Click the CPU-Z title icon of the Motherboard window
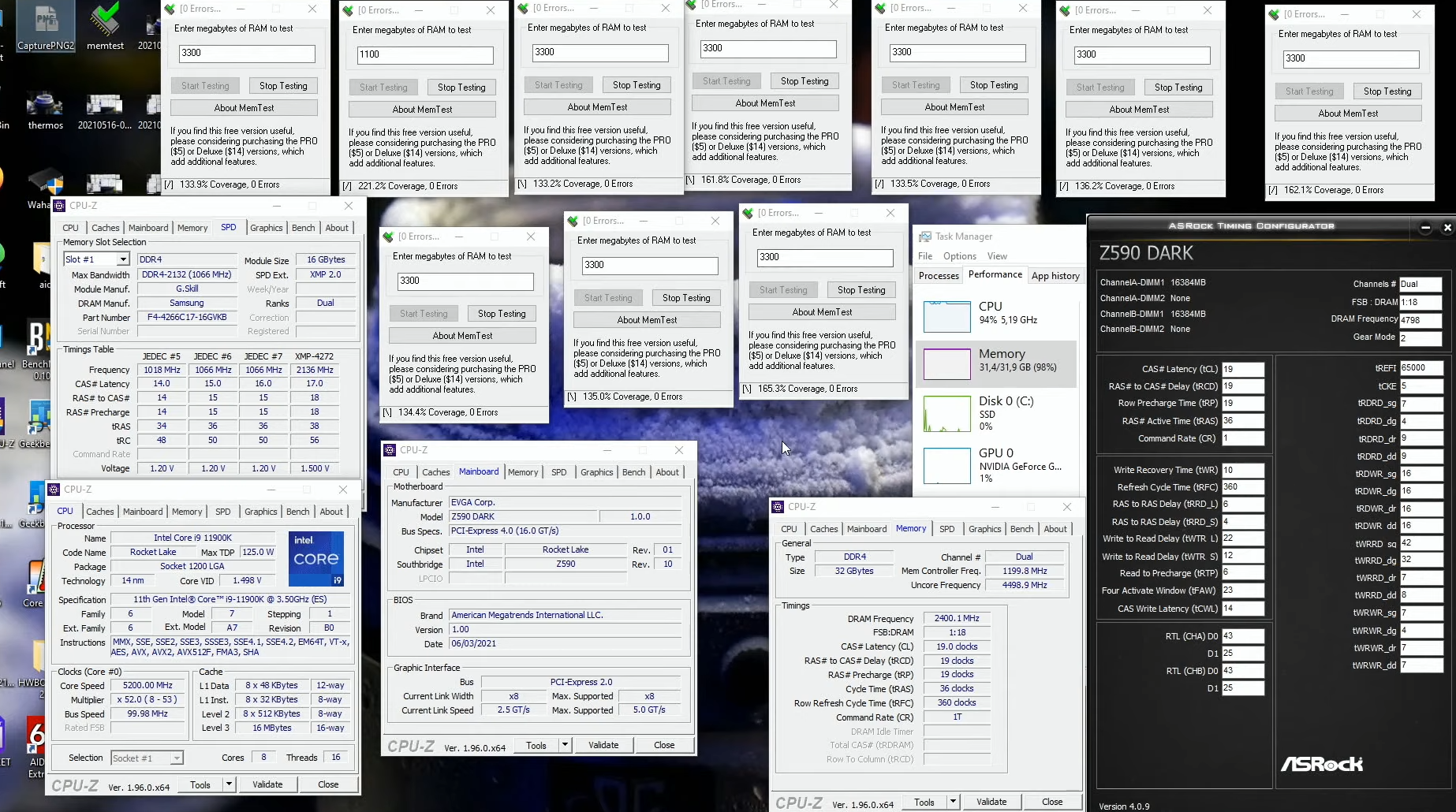The image size is (1456, 812). point(390,450)
